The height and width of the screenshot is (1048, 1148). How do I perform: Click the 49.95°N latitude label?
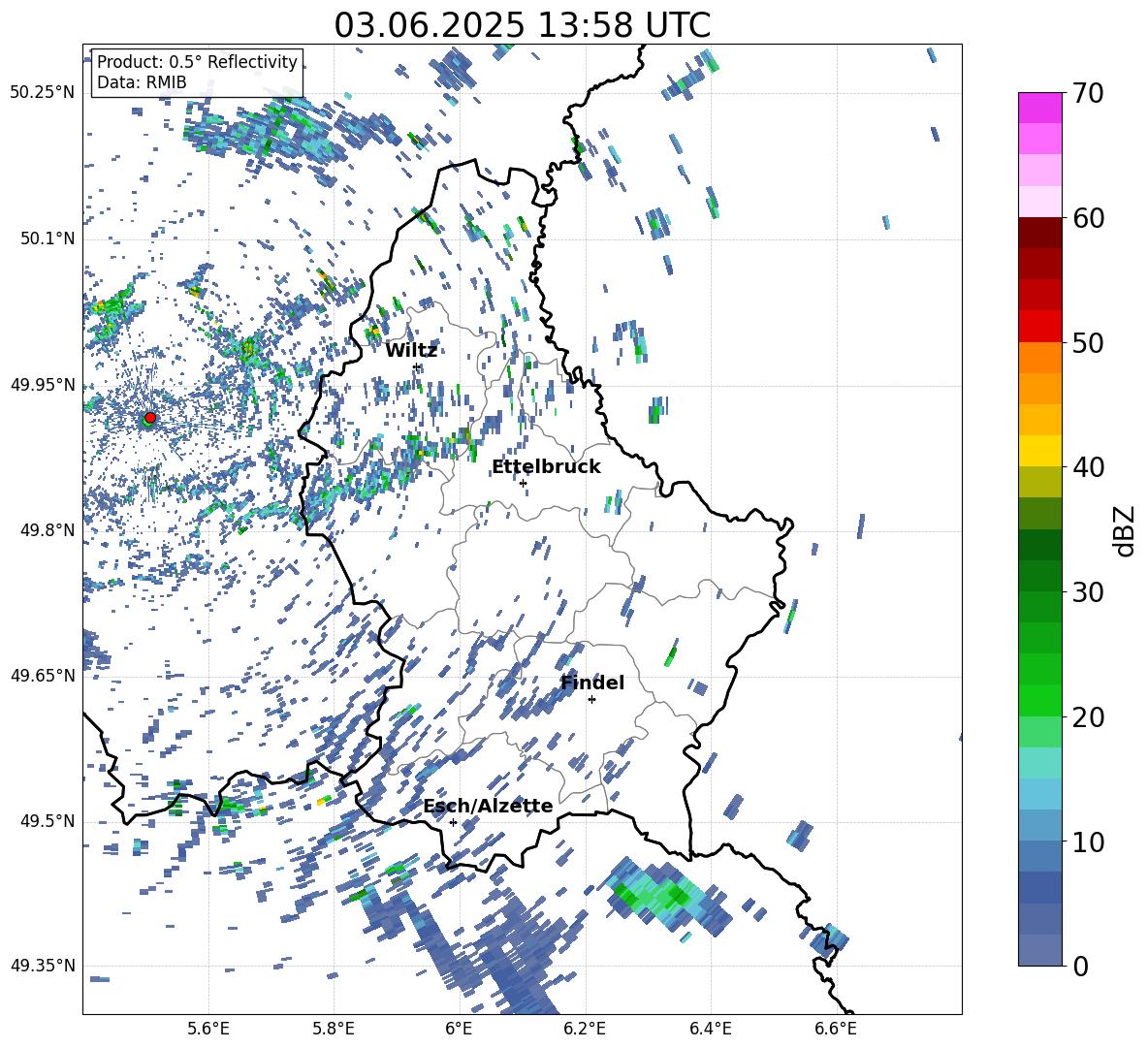pos(43,385)
